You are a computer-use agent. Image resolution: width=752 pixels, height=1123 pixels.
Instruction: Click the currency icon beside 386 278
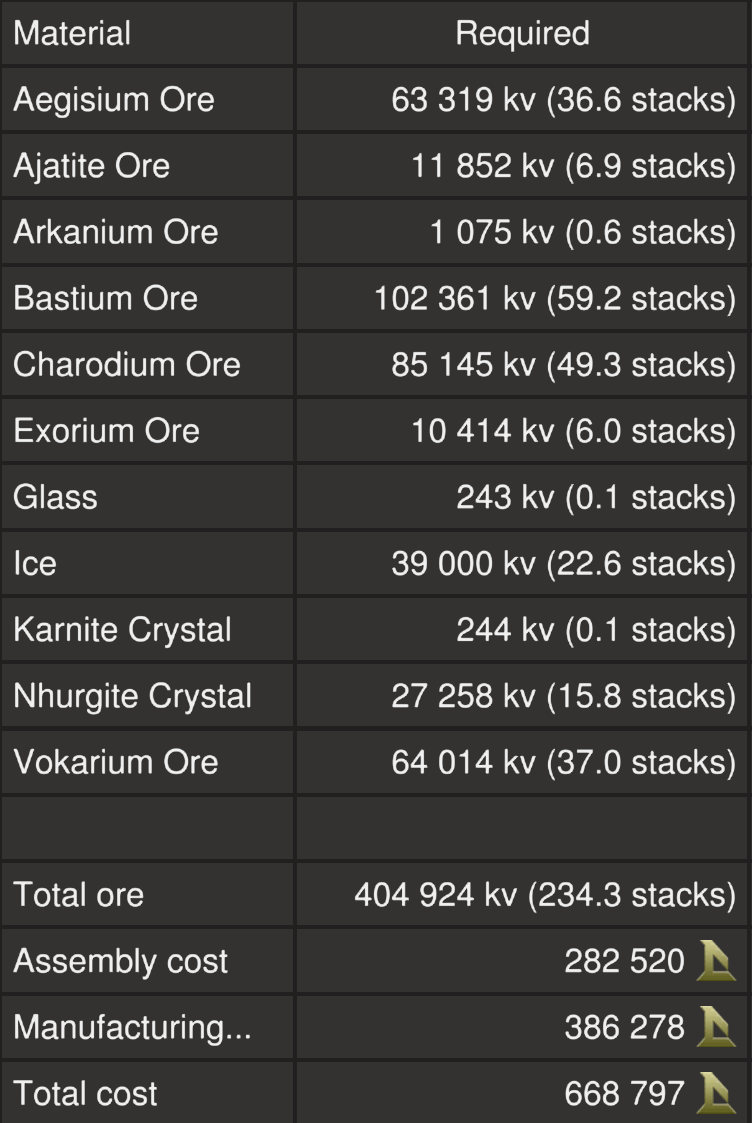click(717, 1027)
